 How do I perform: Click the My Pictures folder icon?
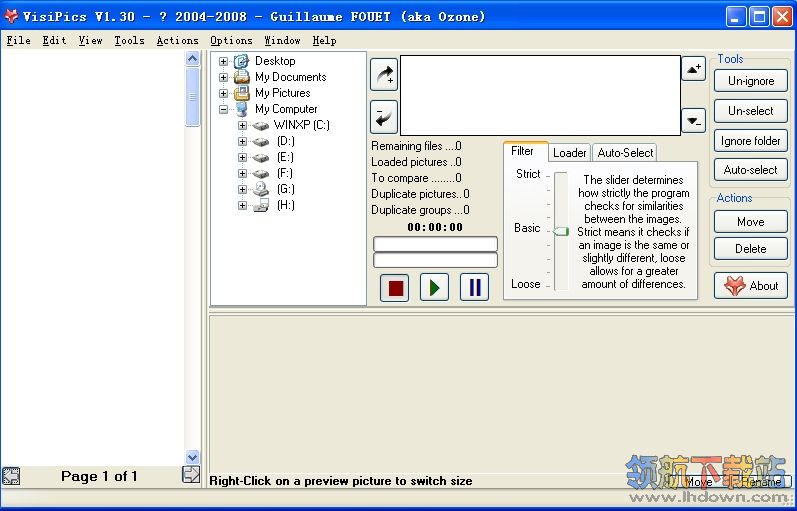tap(241, 93)
